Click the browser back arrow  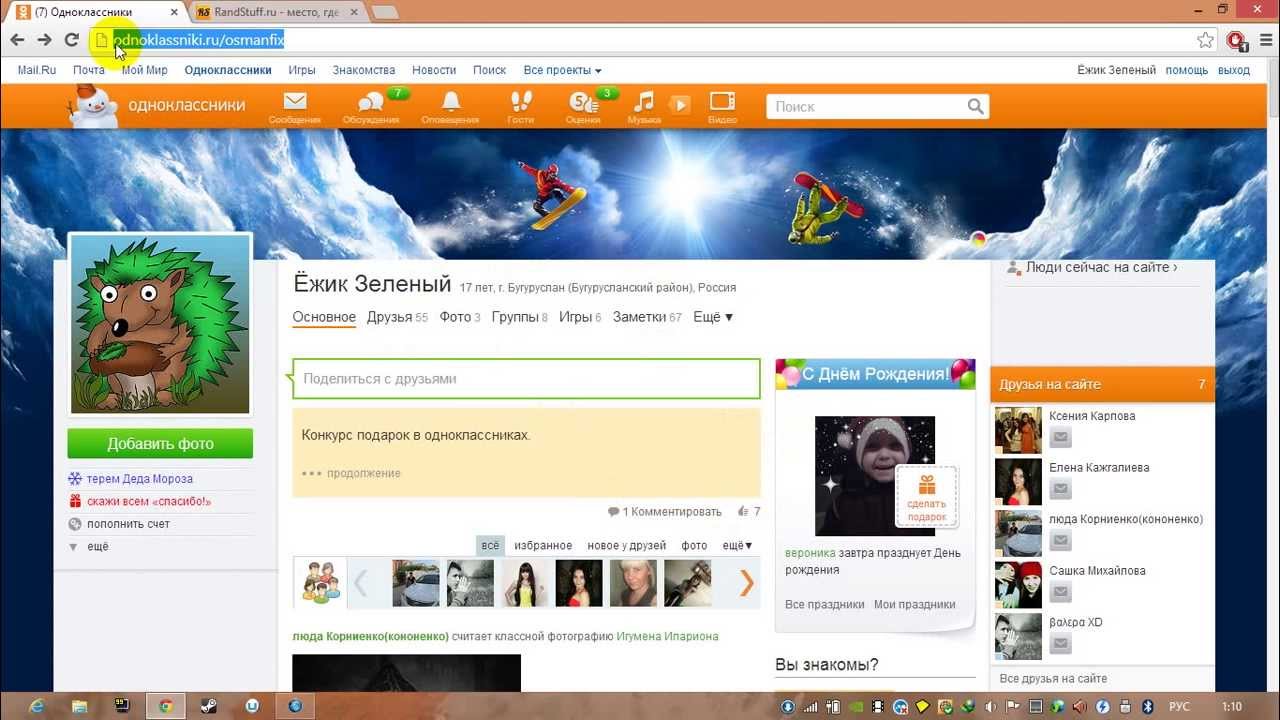pyautogui.click(x=17, y=40)
